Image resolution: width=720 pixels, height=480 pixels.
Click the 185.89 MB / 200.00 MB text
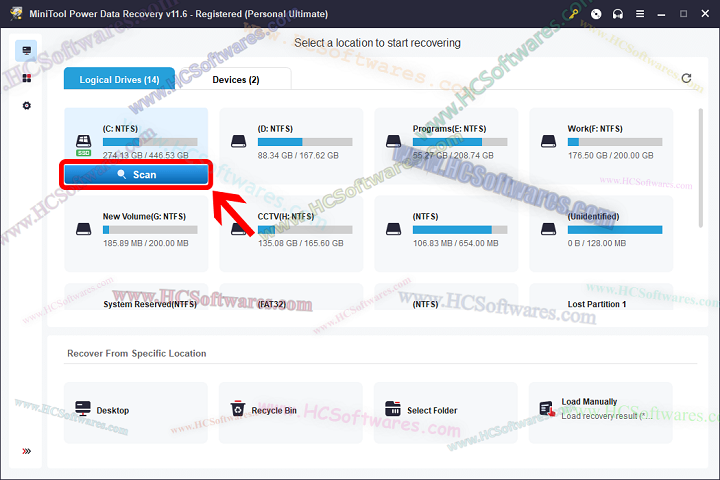[146, 243]
